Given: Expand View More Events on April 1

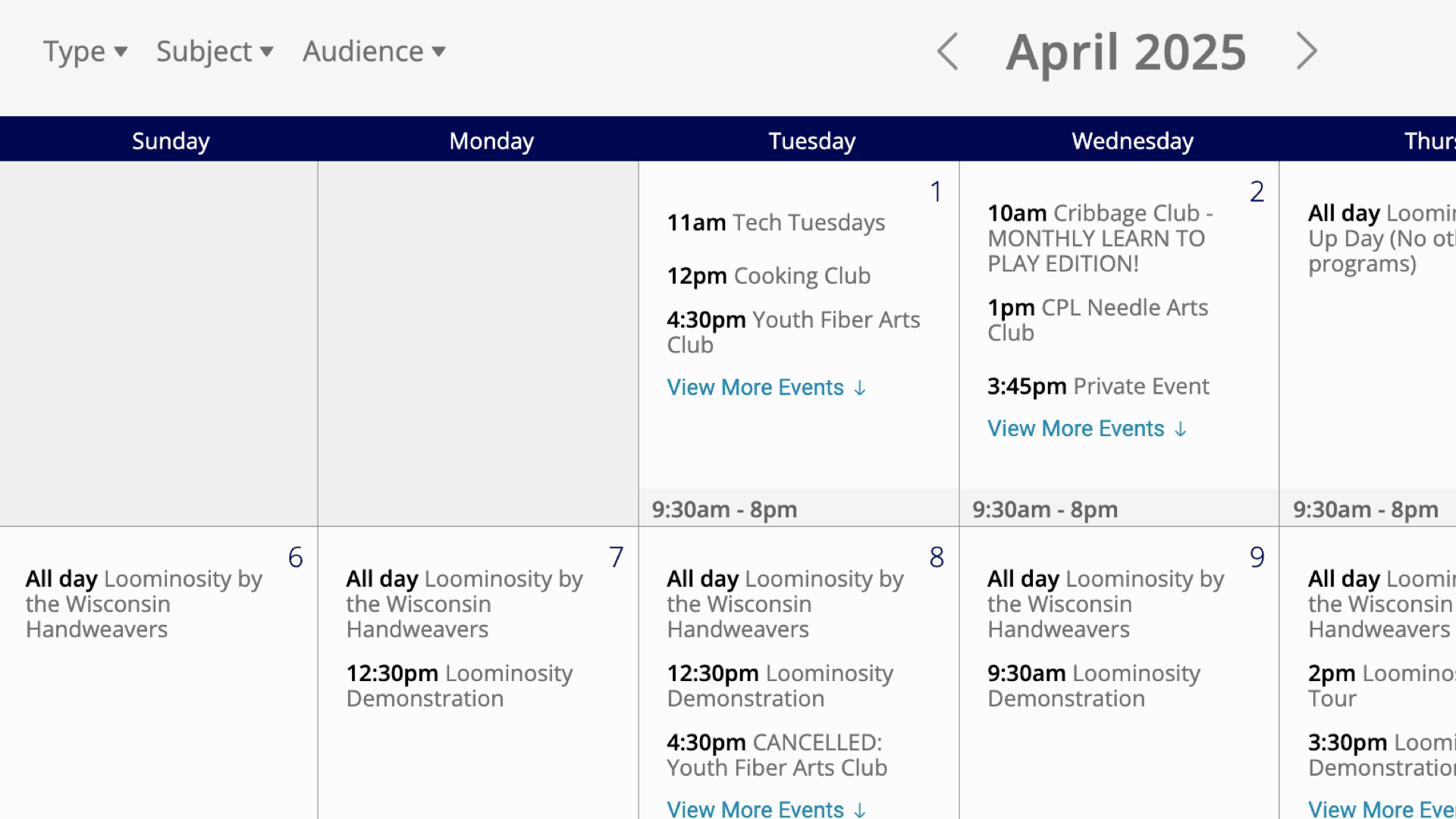Looking at the screenshot, I should pos(765,387).
